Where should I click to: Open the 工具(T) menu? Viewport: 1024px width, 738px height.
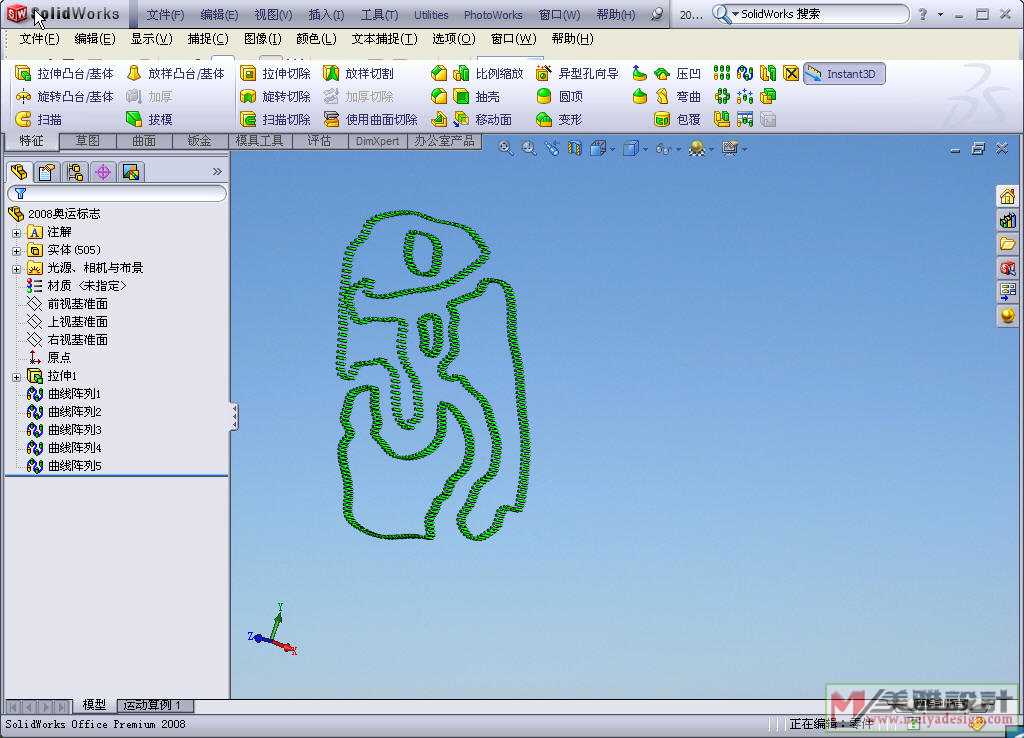click(379, 14)
